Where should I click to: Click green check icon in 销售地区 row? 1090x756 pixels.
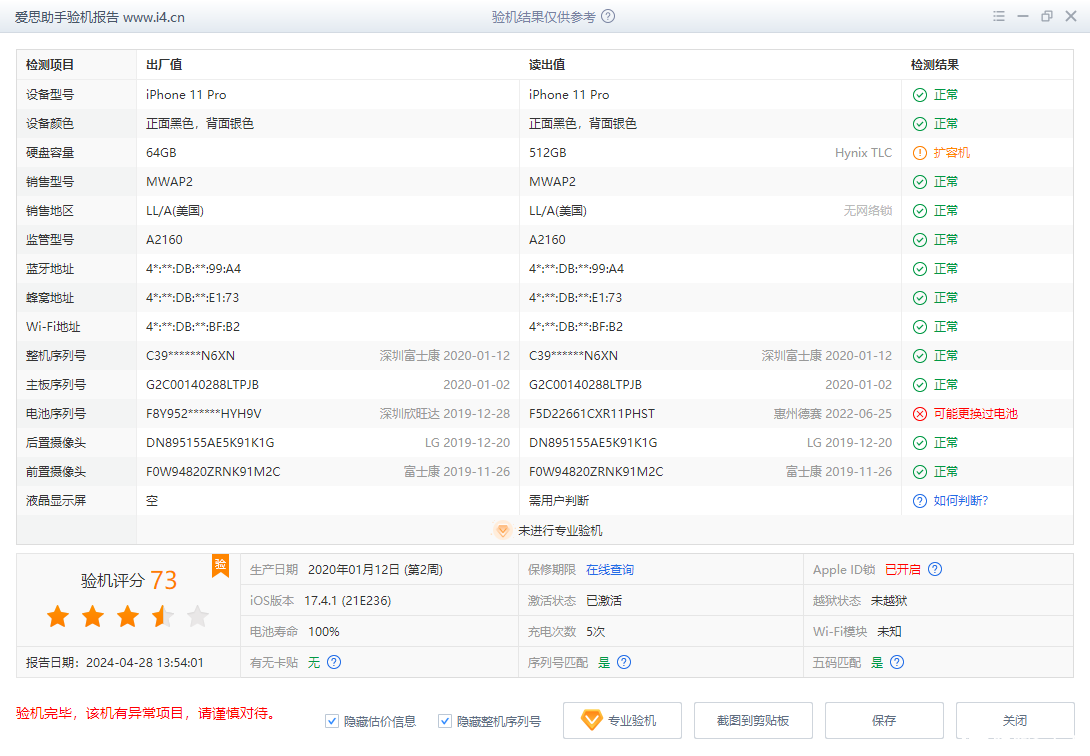pos(920,211)
